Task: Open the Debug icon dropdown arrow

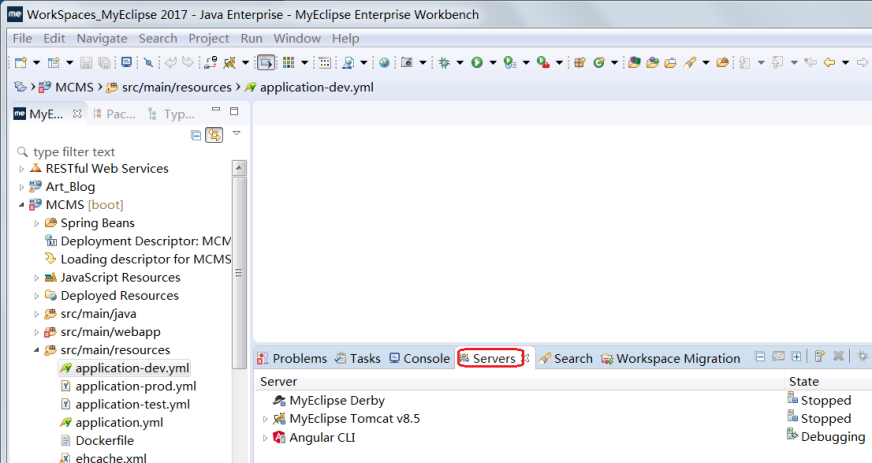Action: tap(460, 63)
